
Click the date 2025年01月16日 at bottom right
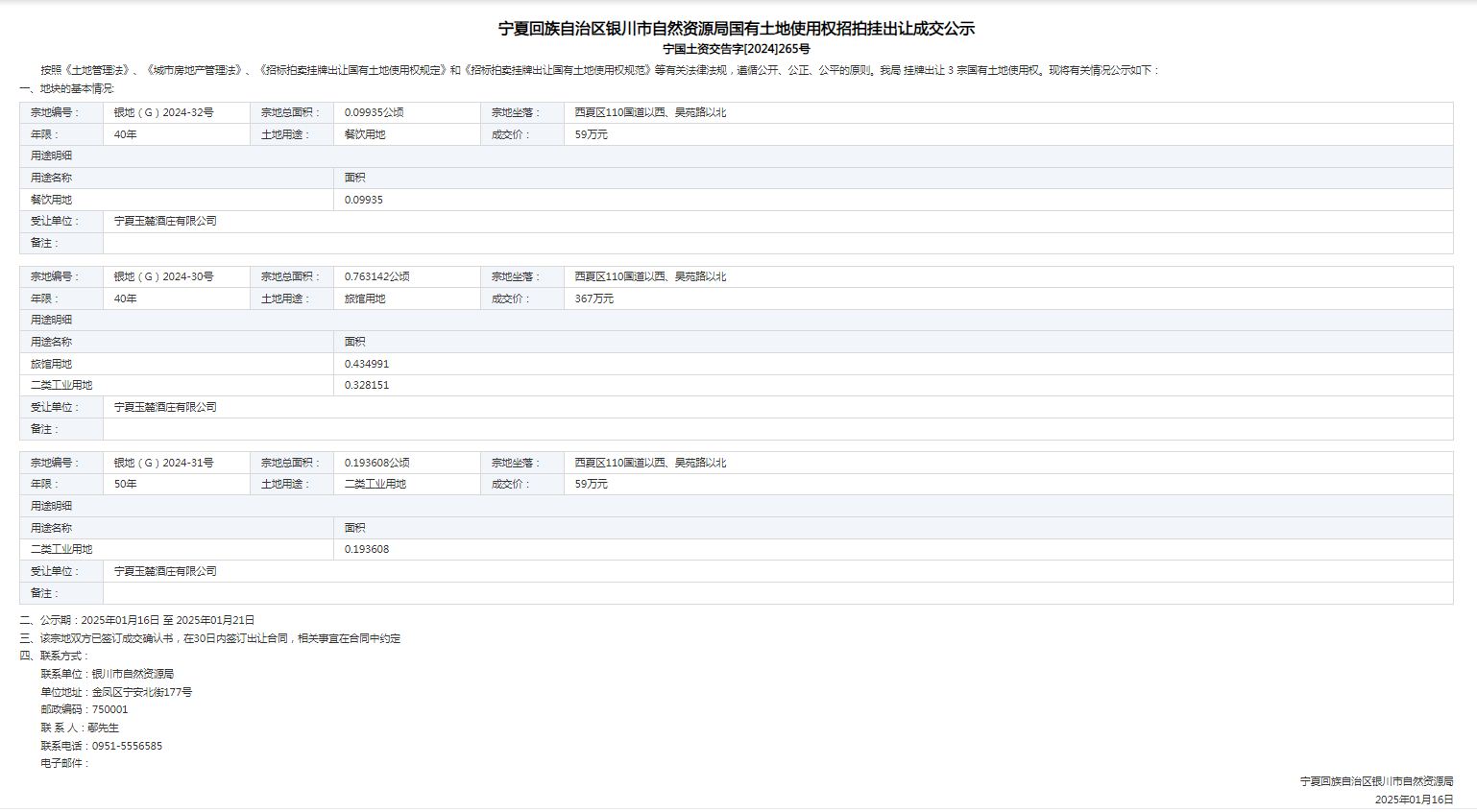[x=1415, y=800]
